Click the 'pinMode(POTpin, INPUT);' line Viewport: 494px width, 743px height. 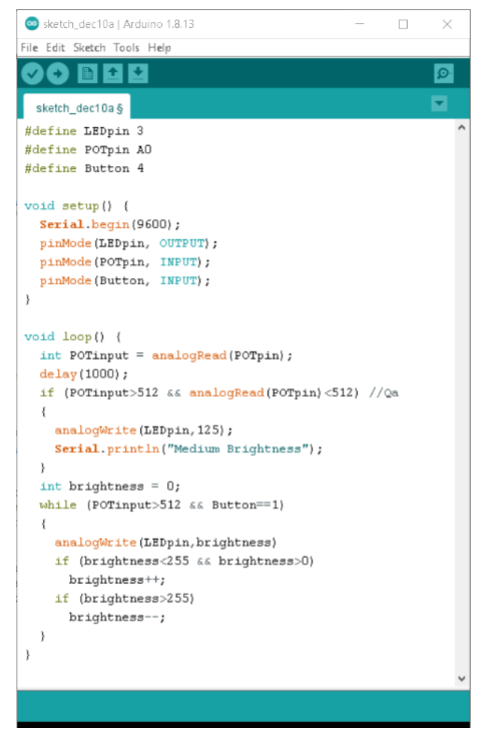[x=125, y=262]
